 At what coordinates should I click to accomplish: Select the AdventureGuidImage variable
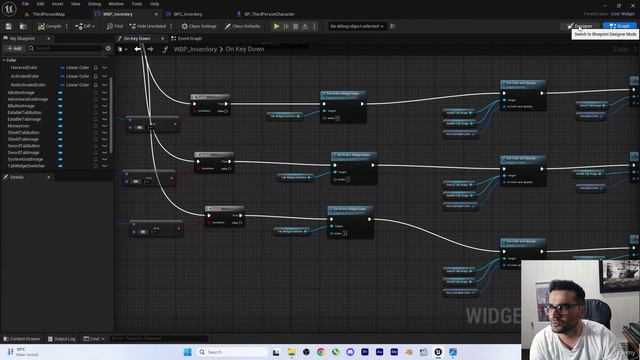click(x=28, y=99)
